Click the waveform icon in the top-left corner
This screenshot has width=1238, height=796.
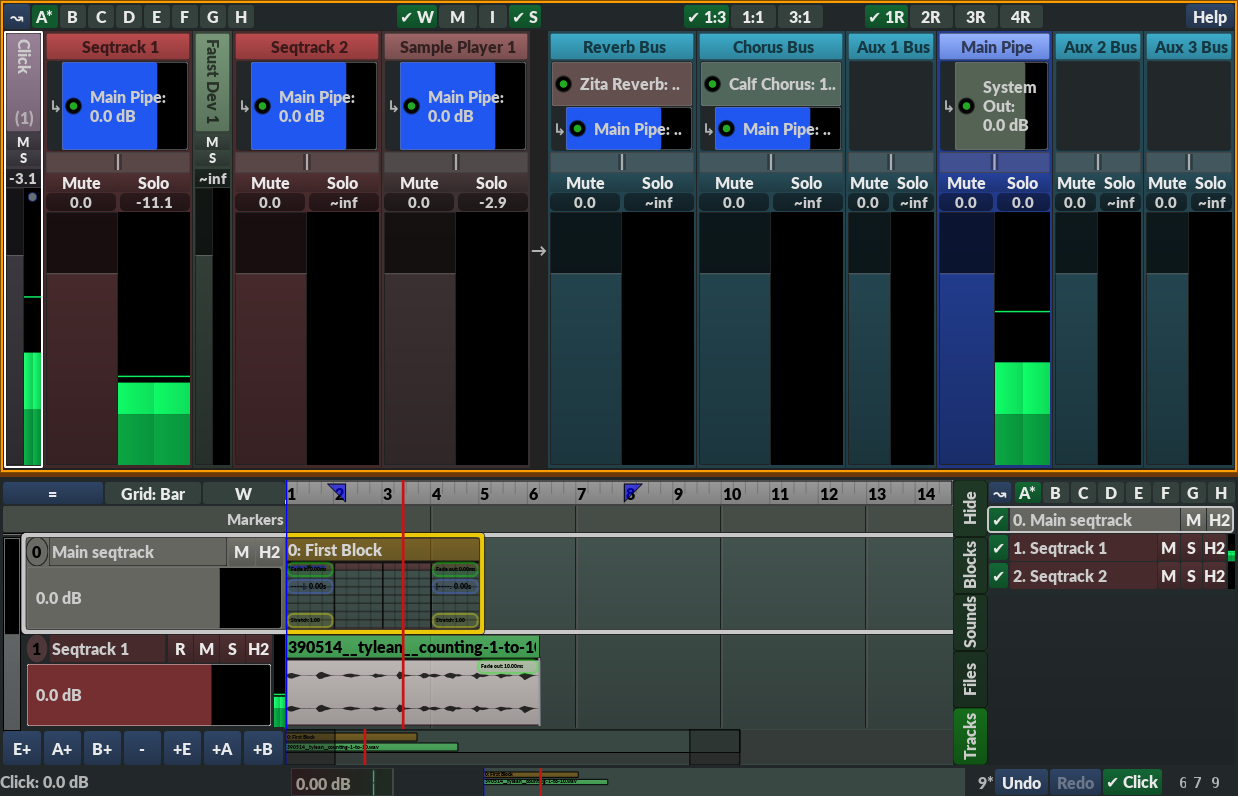16,16
